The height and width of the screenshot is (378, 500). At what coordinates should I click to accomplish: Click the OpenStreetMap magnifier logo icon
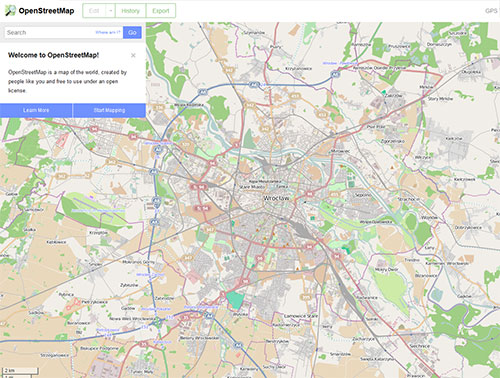coord(10,10)
